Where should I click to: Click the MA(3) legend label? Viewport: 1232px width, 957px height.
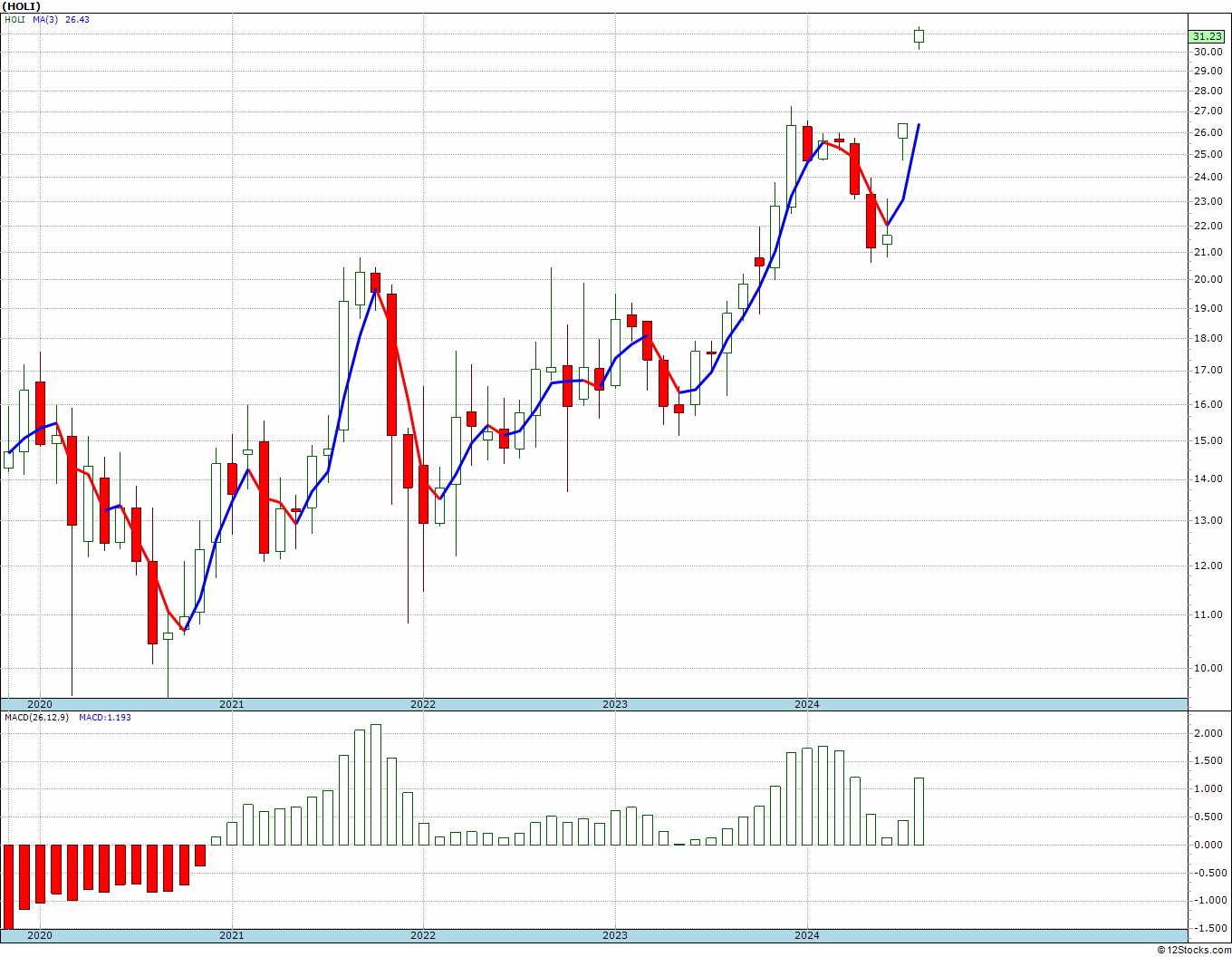click(x=45, y=20)
